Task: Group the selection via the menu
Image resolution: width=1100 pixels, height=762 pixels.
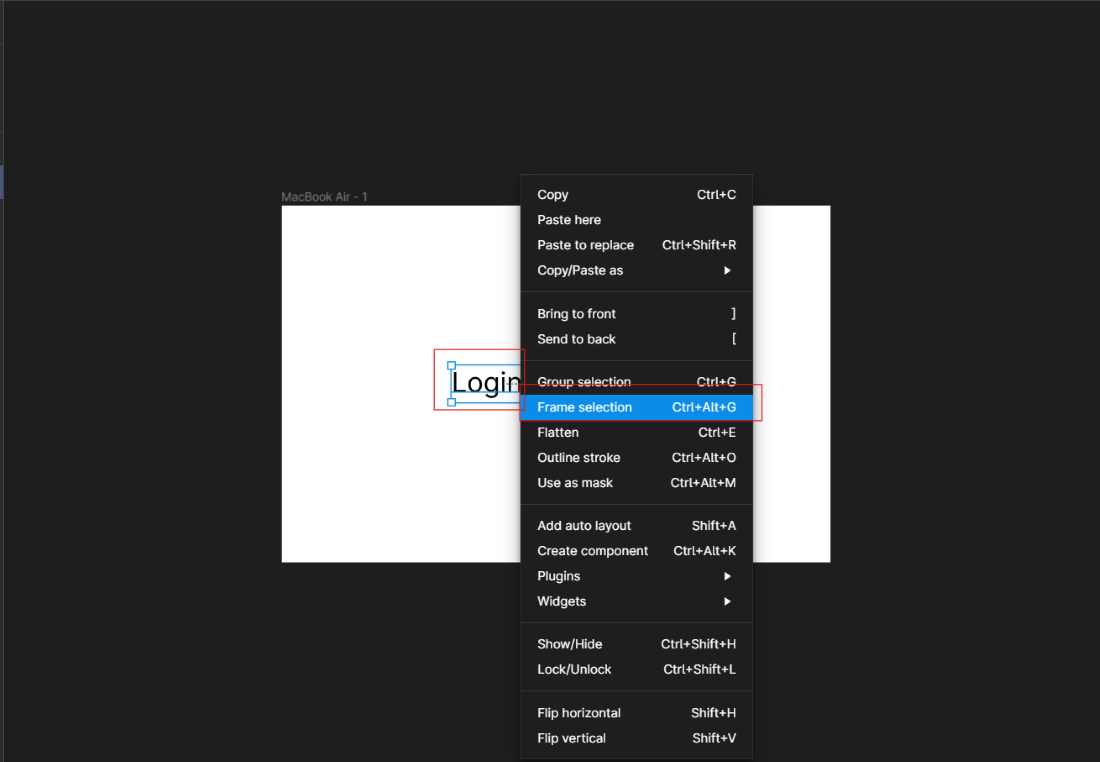Action: (x=584, y=381)
